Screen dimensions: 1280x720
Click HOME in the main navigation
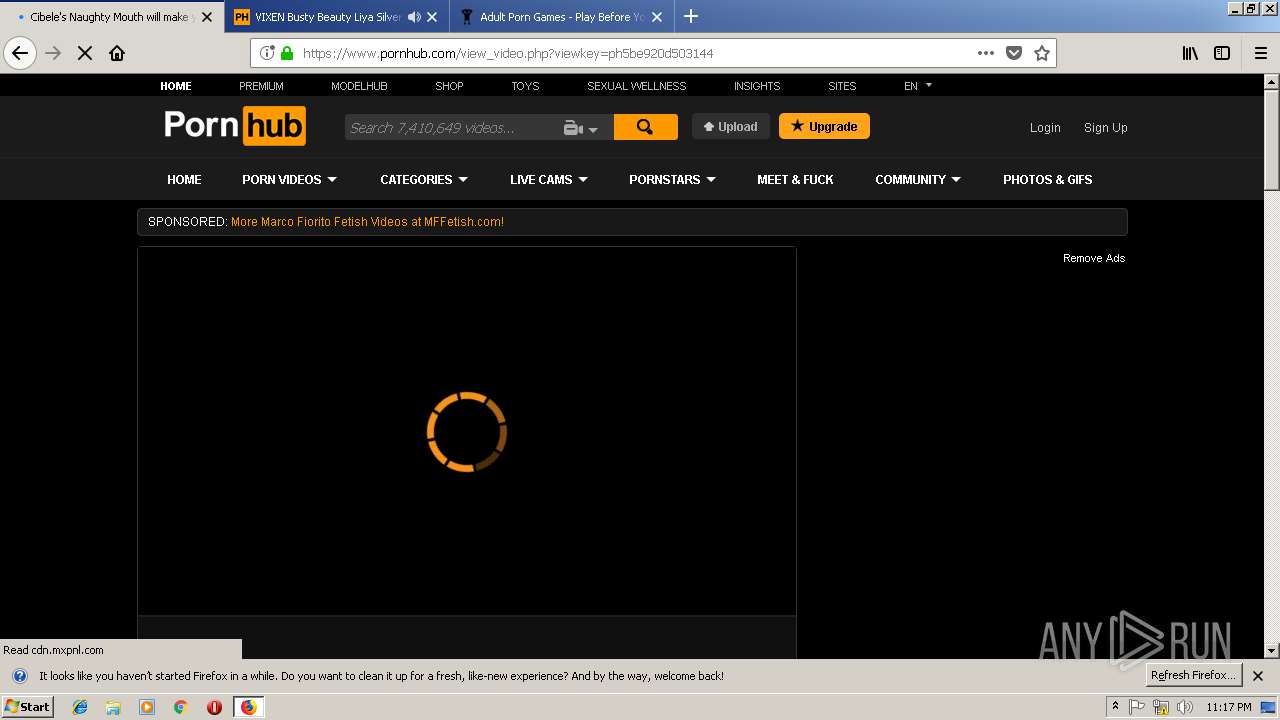coord(184,179)
